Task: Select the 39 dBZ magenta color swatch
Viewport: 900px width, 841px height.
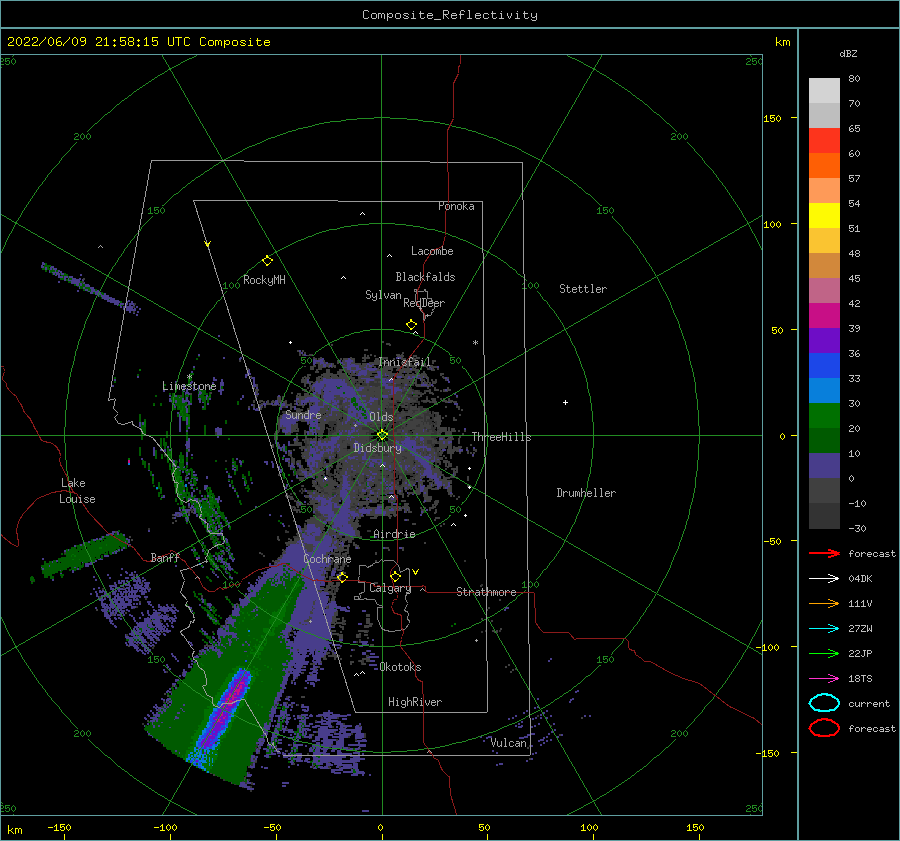Action: click(824, 315)
